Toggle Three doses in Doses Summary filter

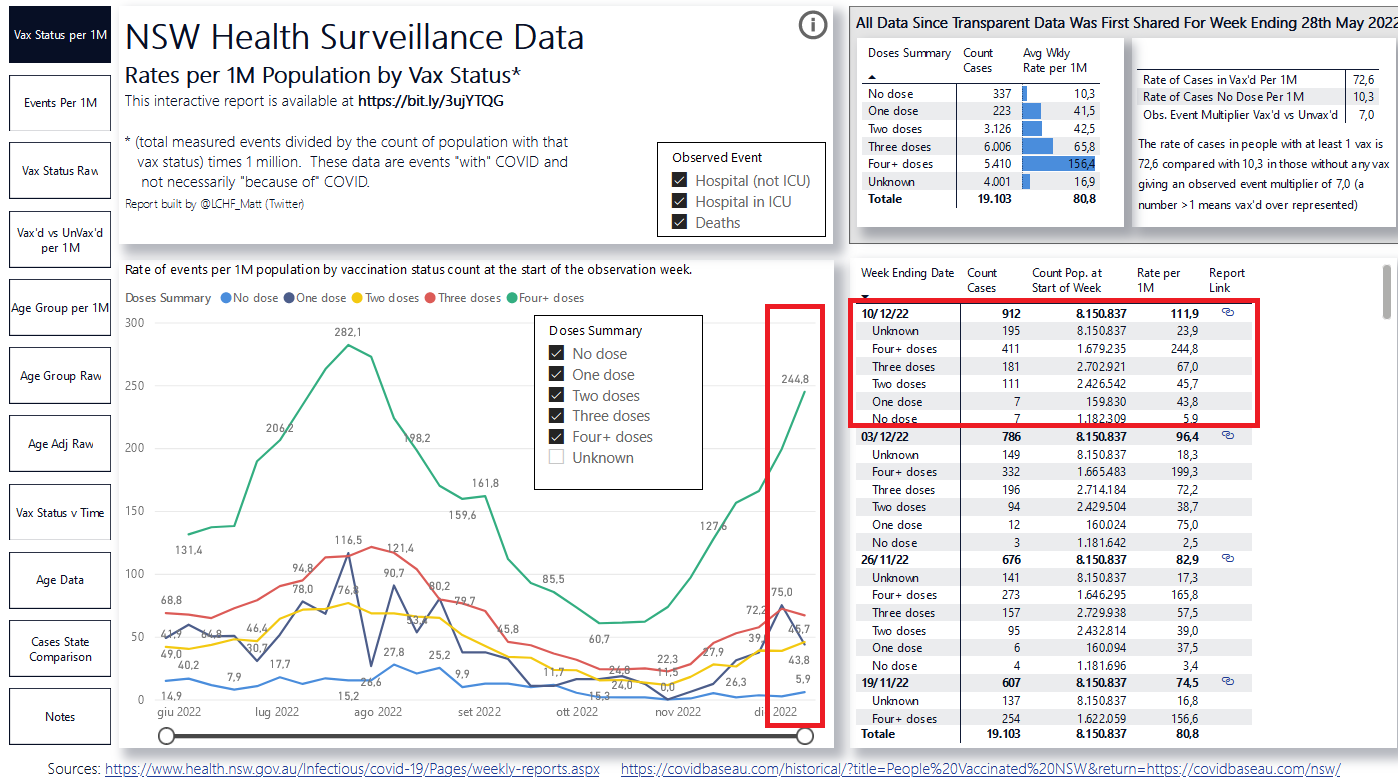557,416
